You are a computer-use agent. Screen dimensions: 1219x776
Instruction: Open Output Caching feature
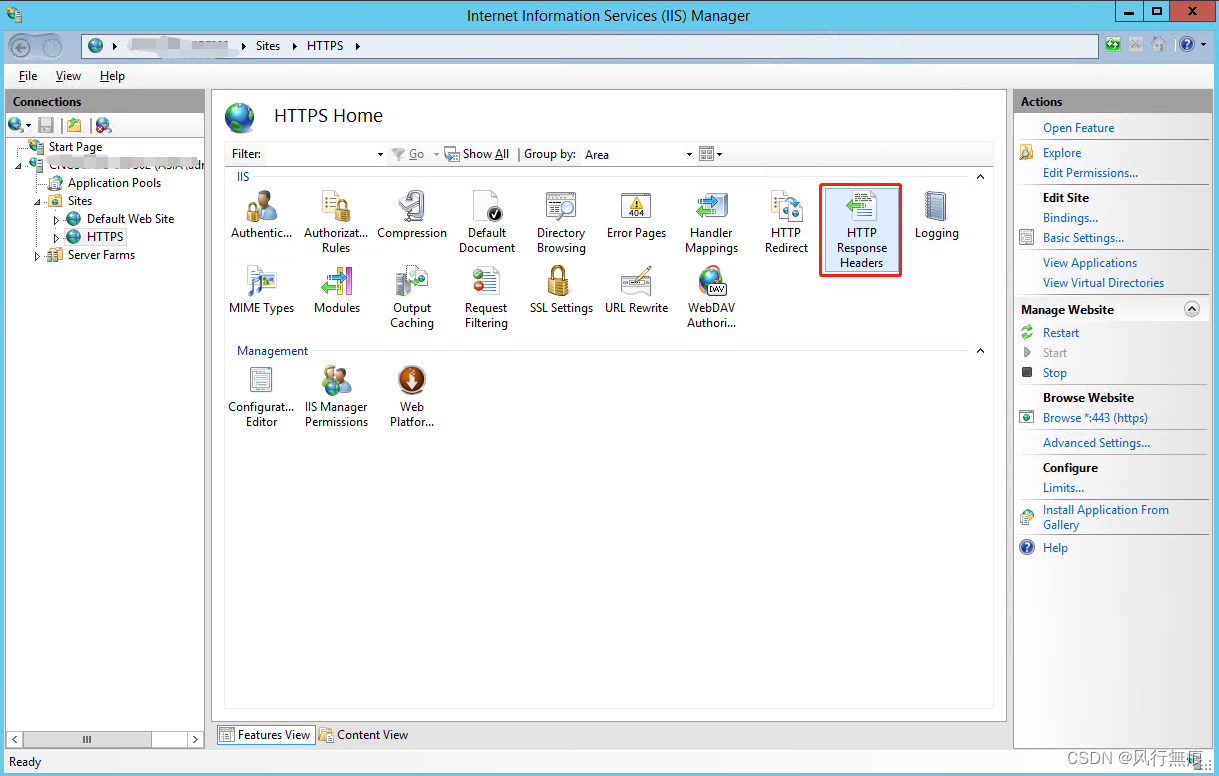pos(412,297)
